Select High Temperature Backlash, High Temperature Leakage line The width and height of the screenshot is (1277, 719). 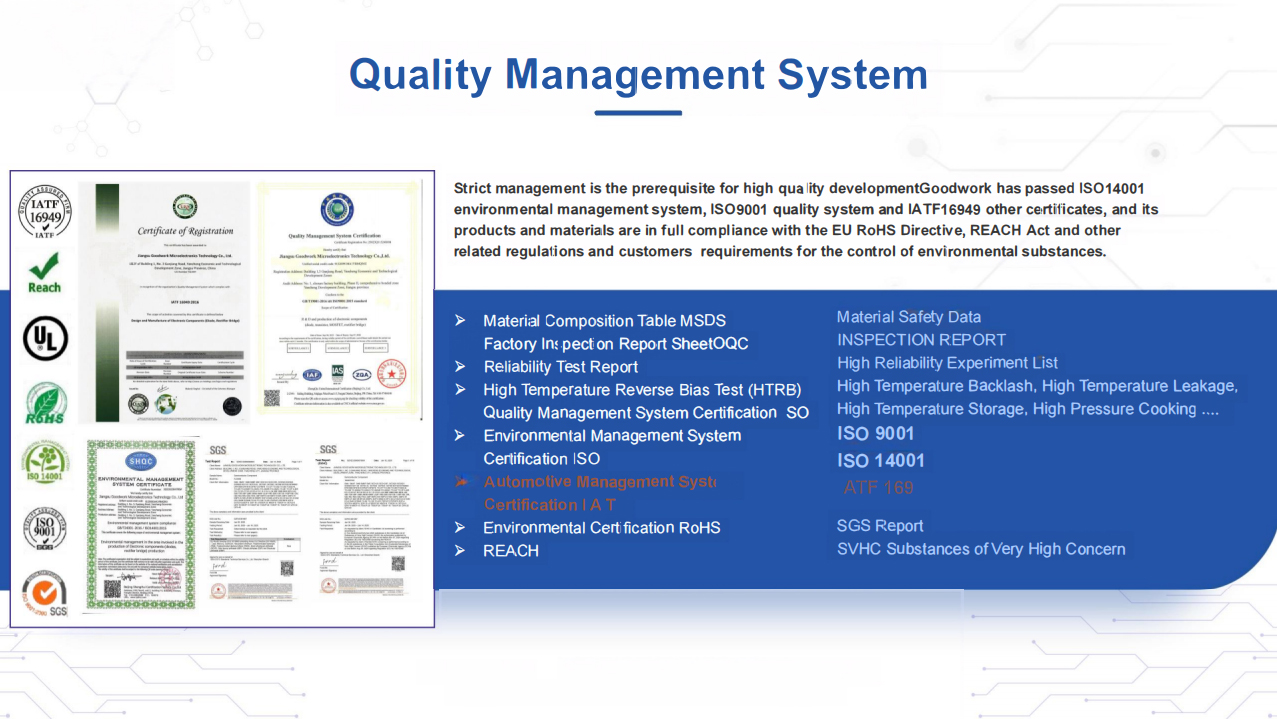(x=1037, y=386)
